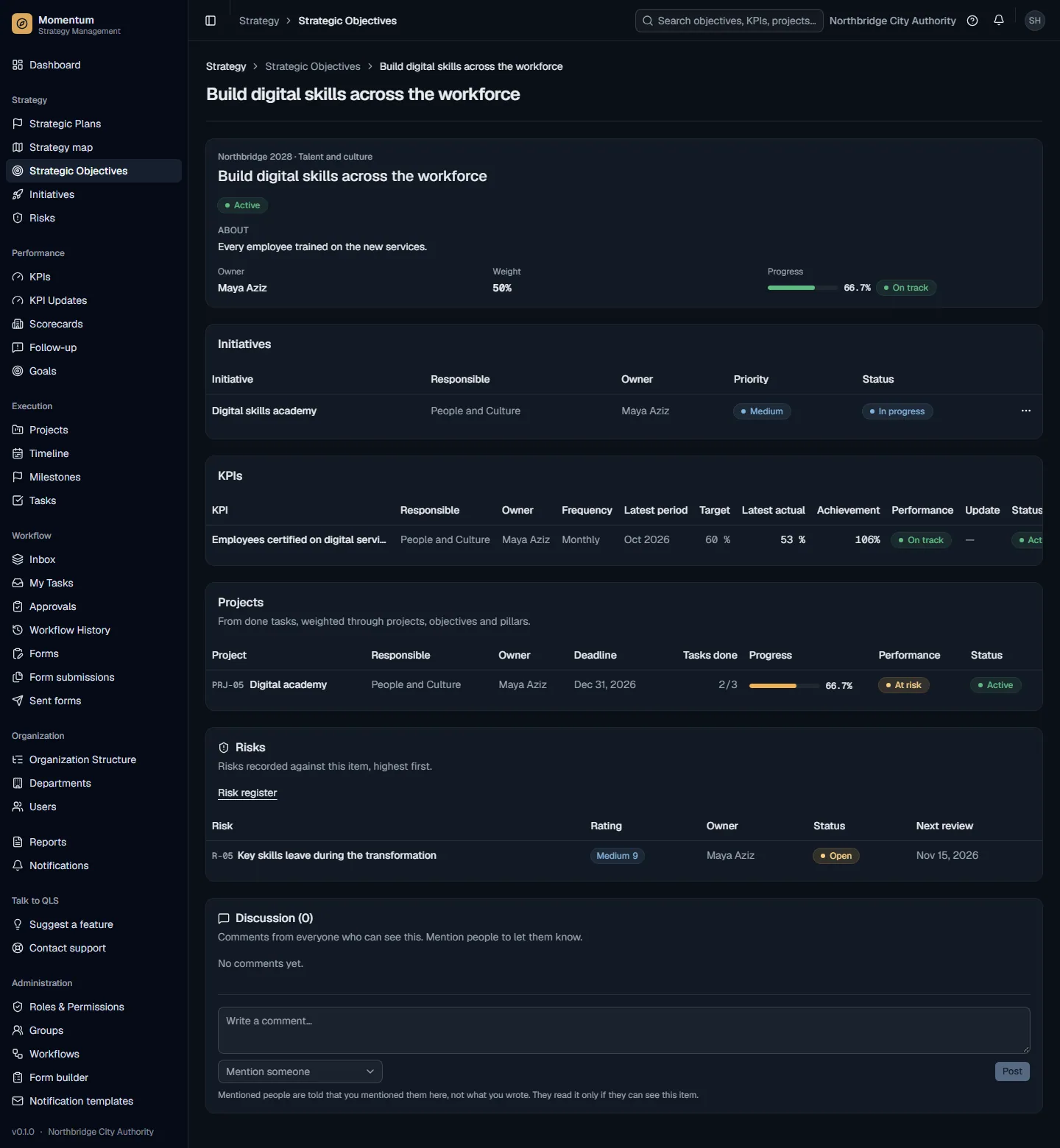Click the At risk performance badge

pyautogui.click(x=904, y=685)
